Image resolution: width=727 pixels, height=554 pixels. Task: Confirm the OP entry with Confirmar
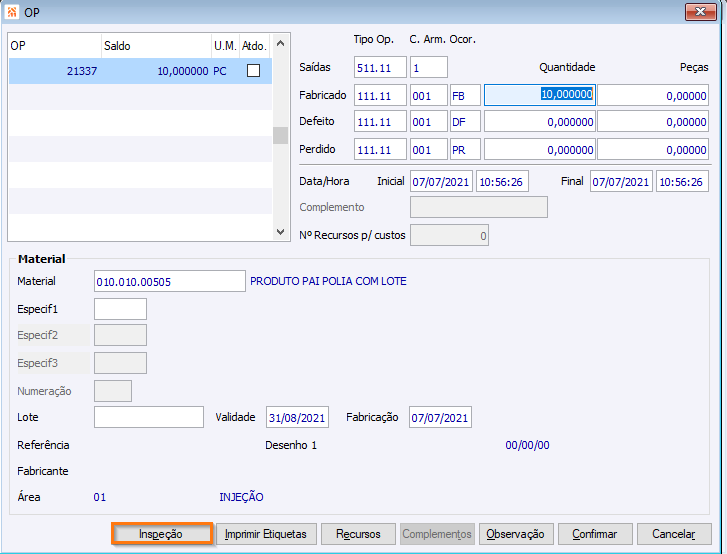[x=595, y=534]
